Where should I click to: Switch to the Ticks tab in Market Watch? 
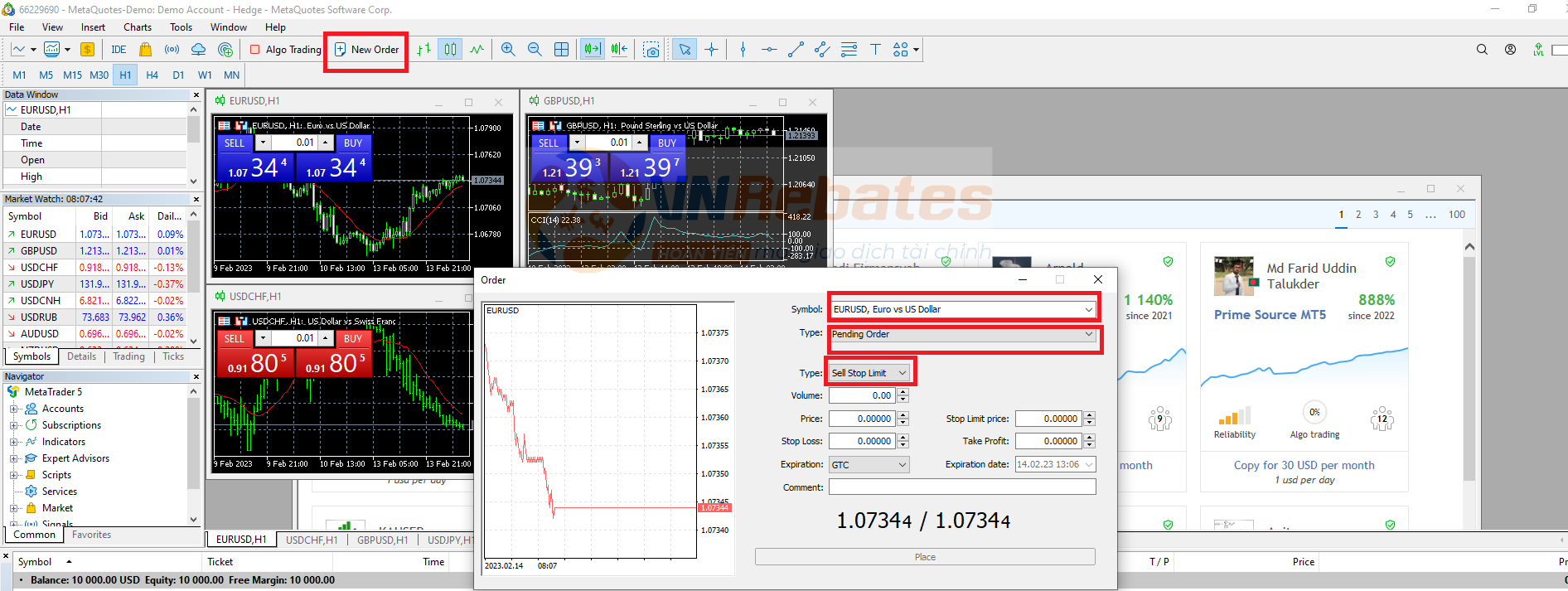tap(173, 356)
